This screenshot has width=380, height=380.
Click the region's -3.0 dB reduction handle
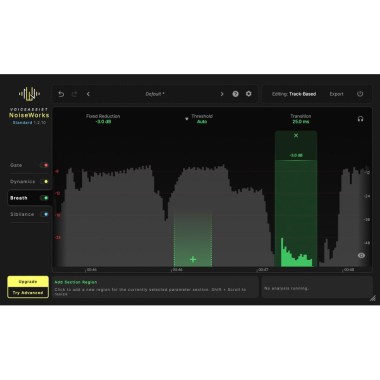(296, 155)
